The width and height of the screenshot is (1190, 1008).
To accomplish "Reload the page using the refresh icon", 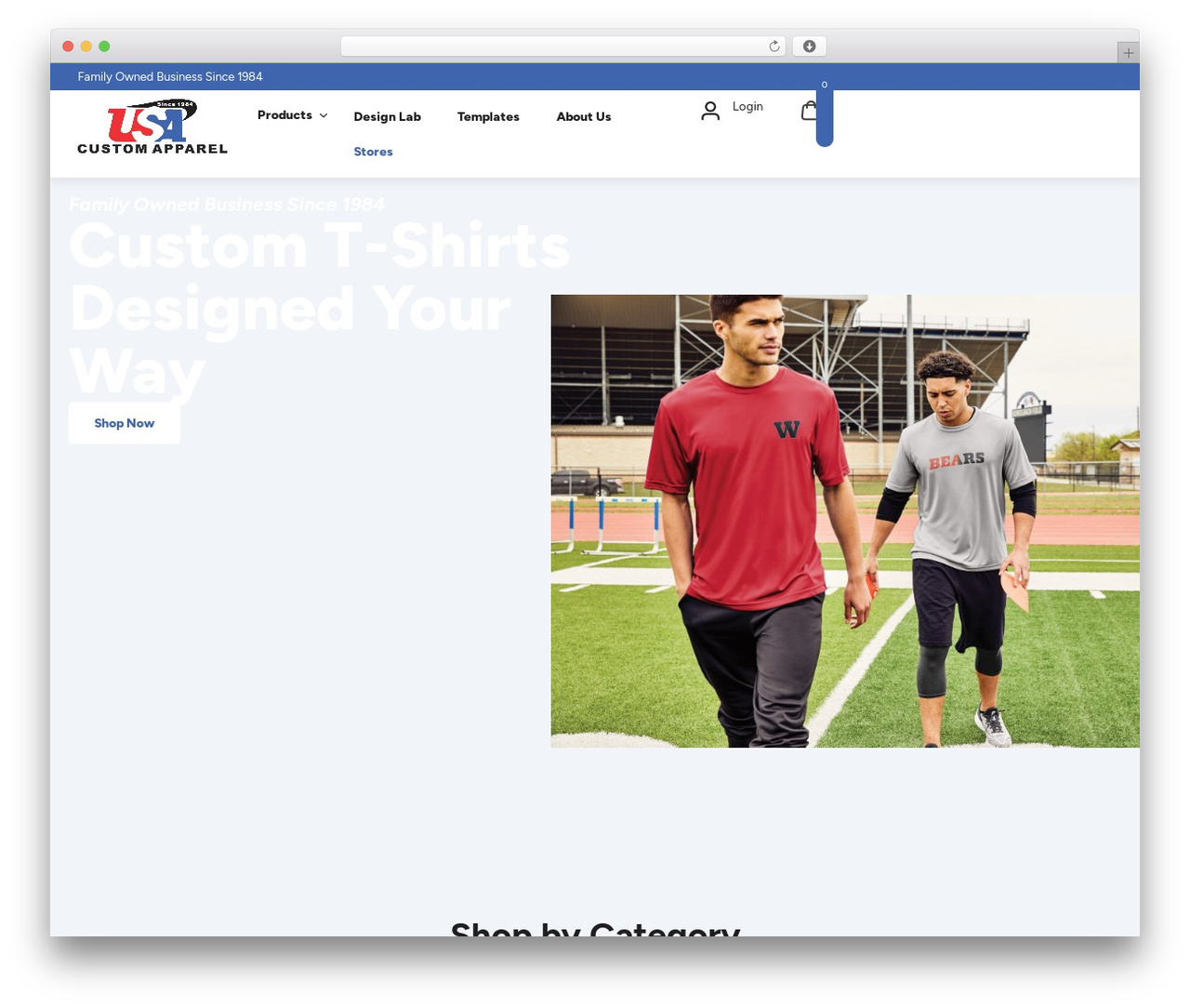I will pyautogui.click(x=774, y=46).
